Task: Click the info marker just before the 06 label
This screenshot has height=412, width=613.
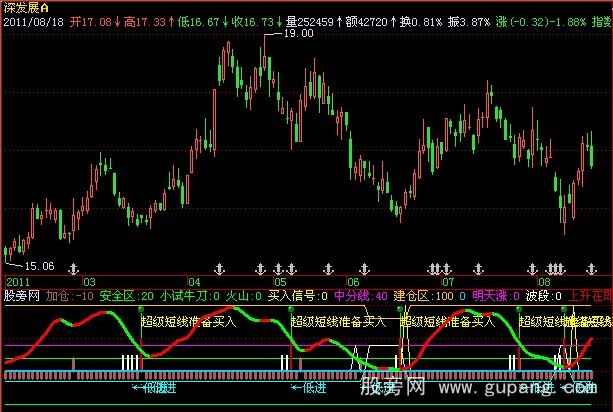Action: pyautogui.click(x=328, y=269)
